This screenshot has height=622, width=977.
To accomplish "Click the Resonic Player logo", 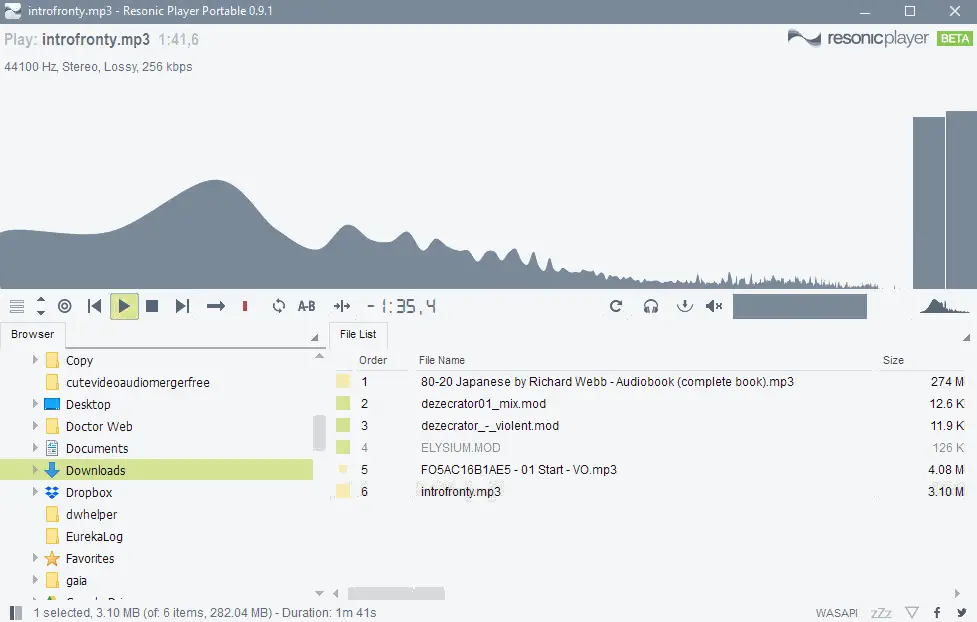I will point(857,39).
